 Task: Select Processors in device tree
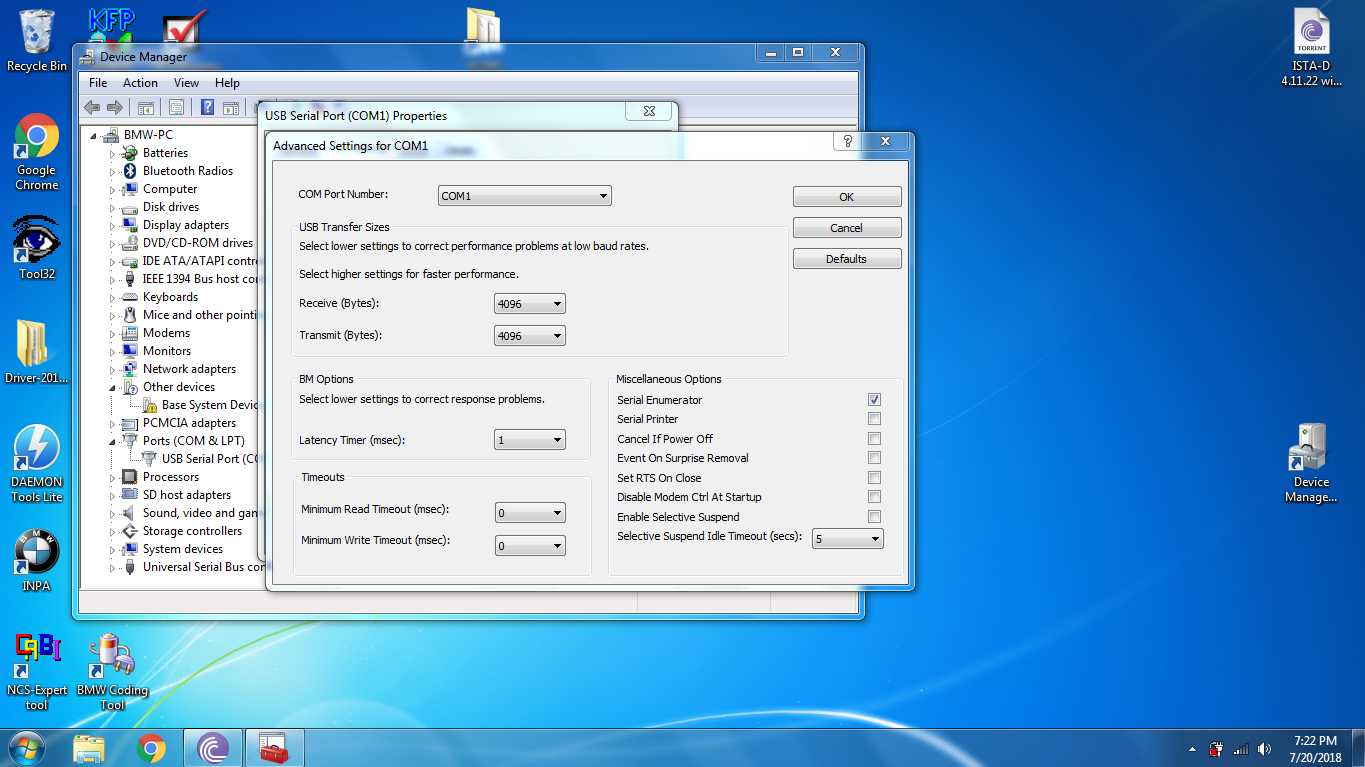click(171, 477)
